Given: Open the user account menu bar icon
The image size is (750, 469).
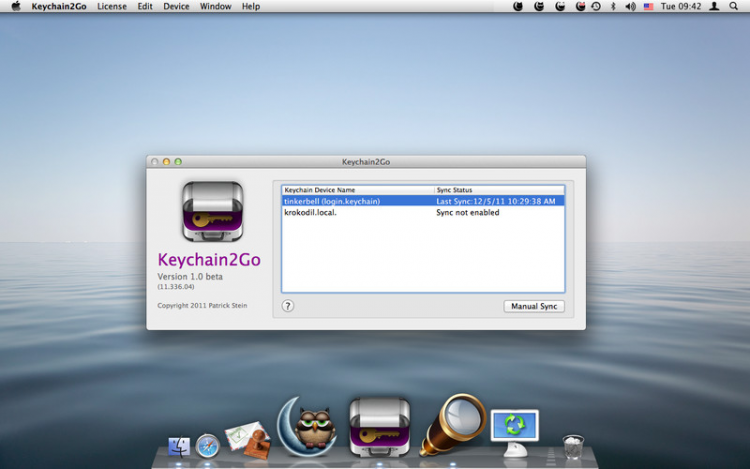Looking at the screenshot, I should (x=714, y=6).
